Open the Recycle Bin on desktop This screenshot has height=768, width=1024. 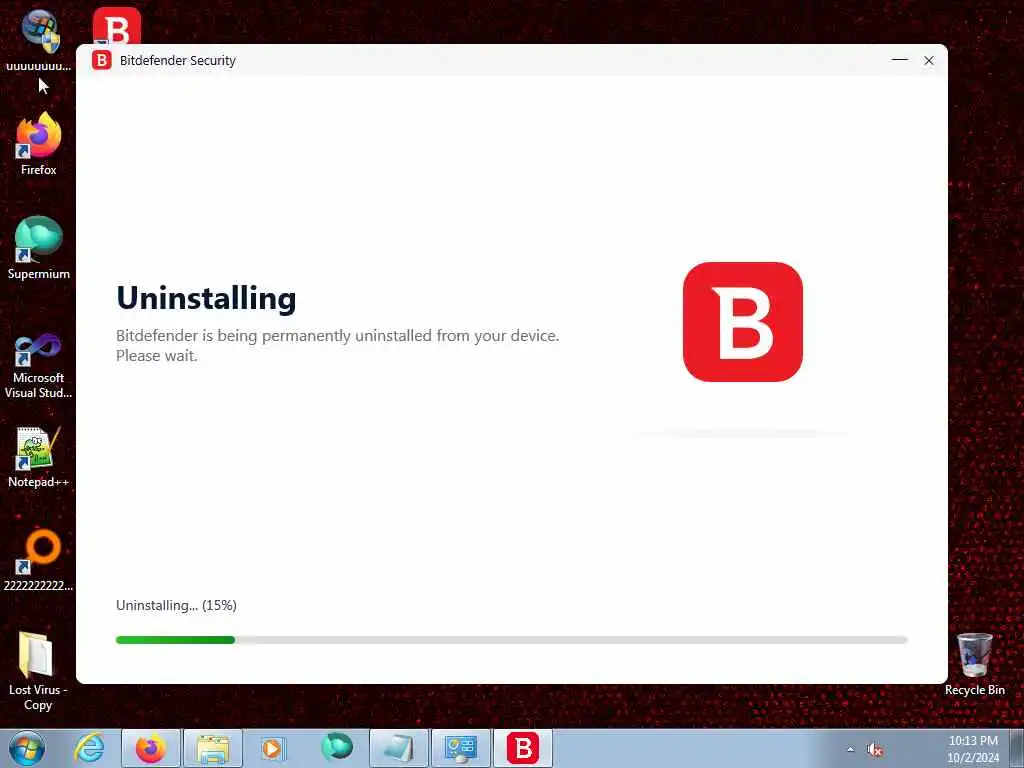974,664
